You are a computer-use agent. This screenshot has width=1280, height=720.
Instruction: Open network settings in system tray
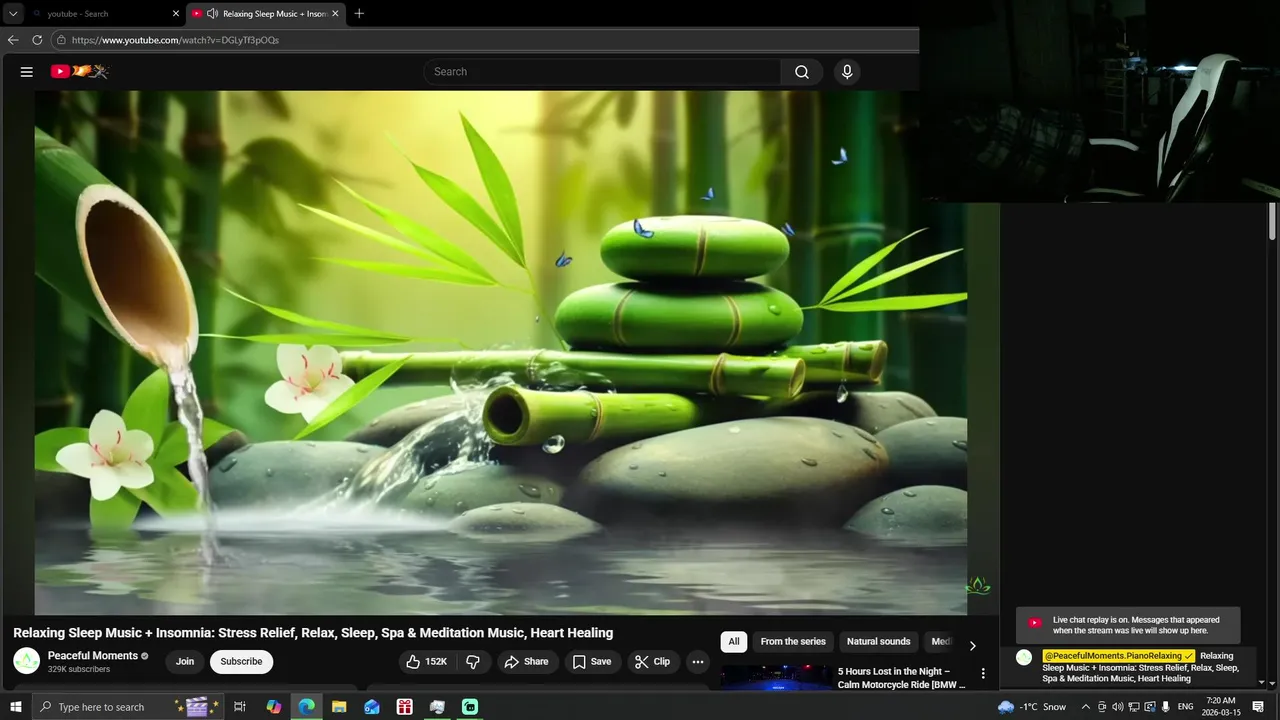(x=1134, y=707)
